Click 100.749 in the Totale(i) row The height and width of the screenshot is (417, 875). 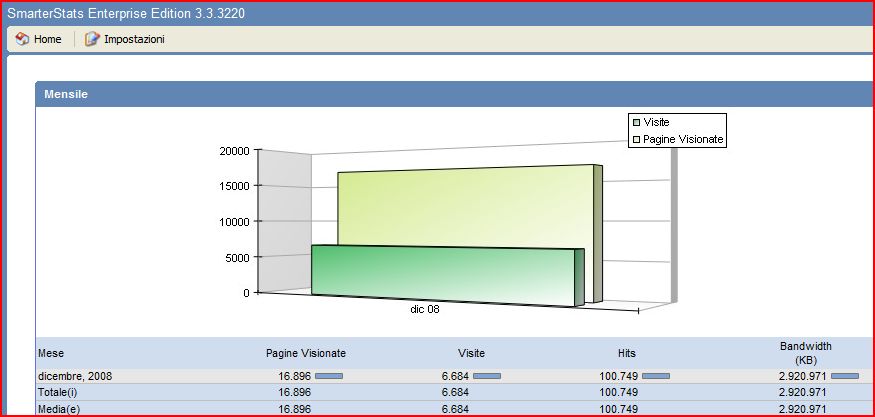click(619, 392)
